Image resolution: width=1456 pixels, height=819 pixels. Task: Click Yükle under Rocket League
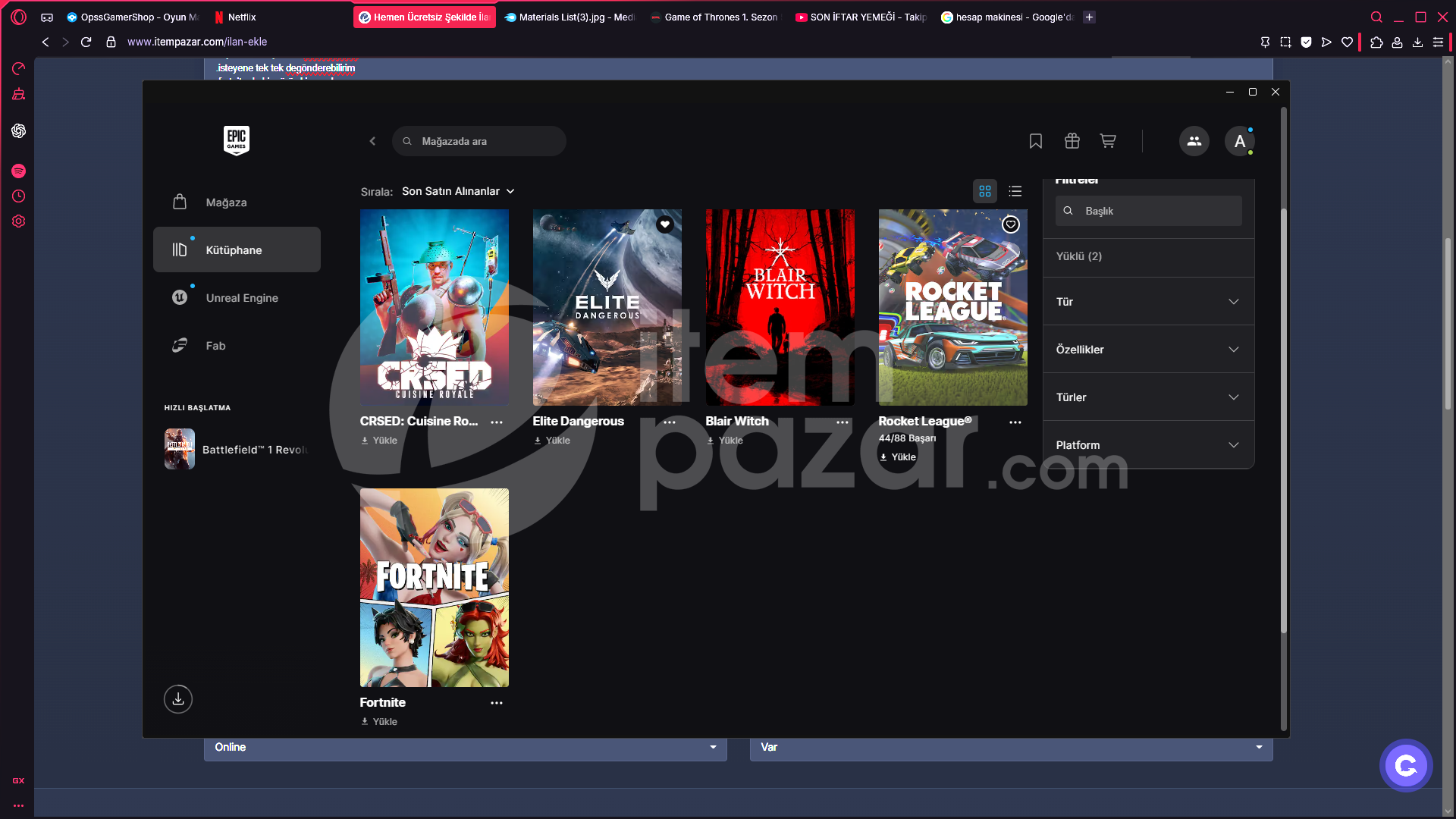898,457
